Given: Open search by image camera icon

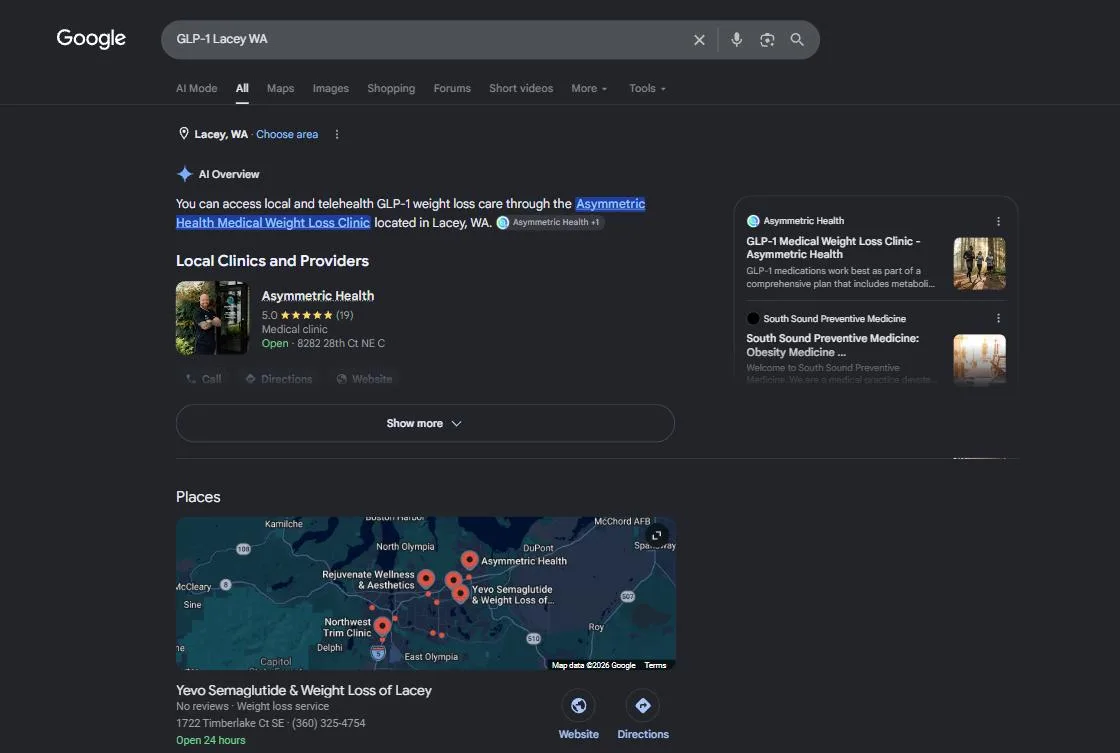Looking at the screenshot, I should click(767, 40).
